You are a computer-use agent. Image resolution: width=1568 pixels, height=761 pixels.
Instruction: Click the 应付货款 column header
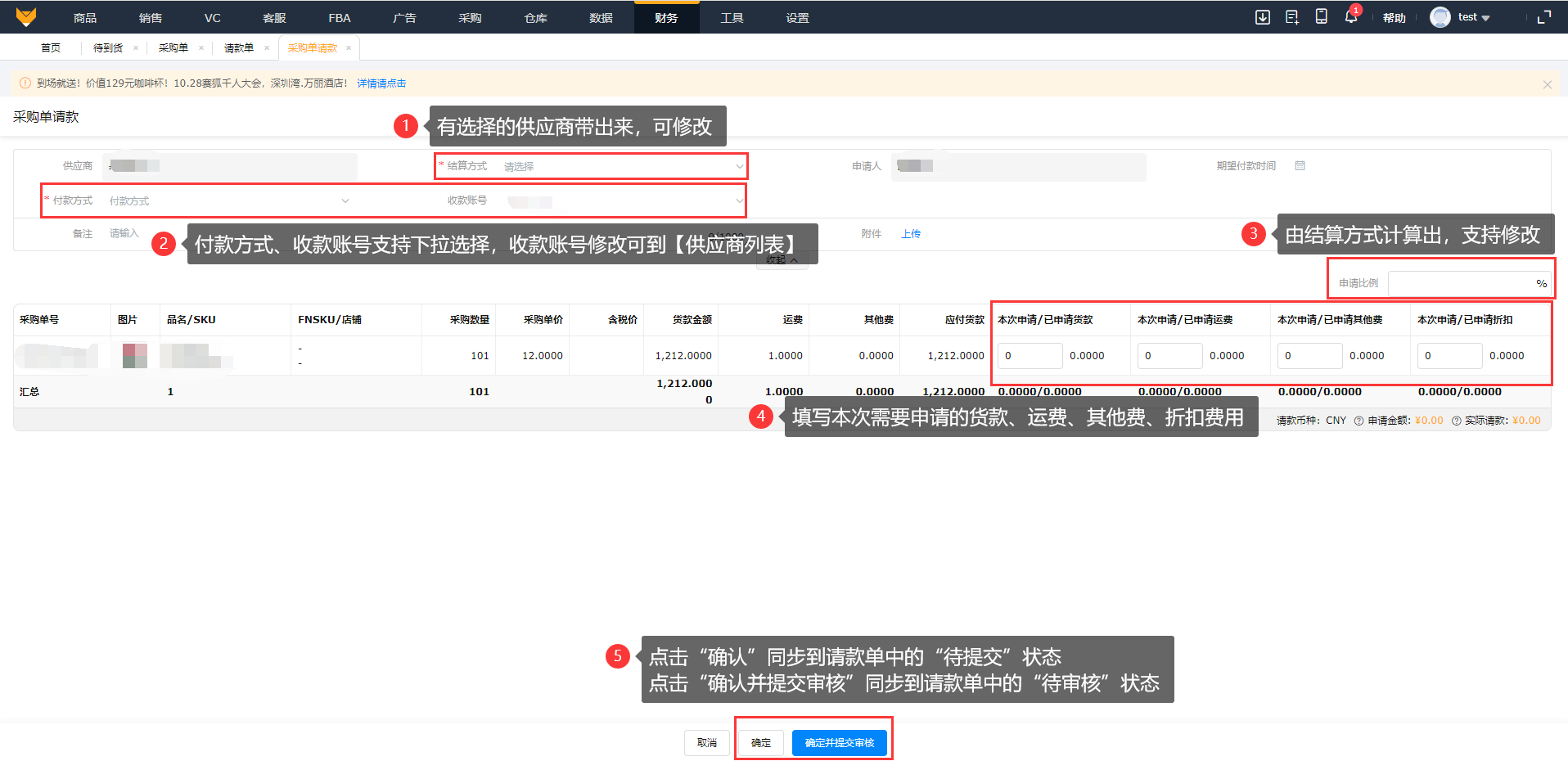[965, 320]
